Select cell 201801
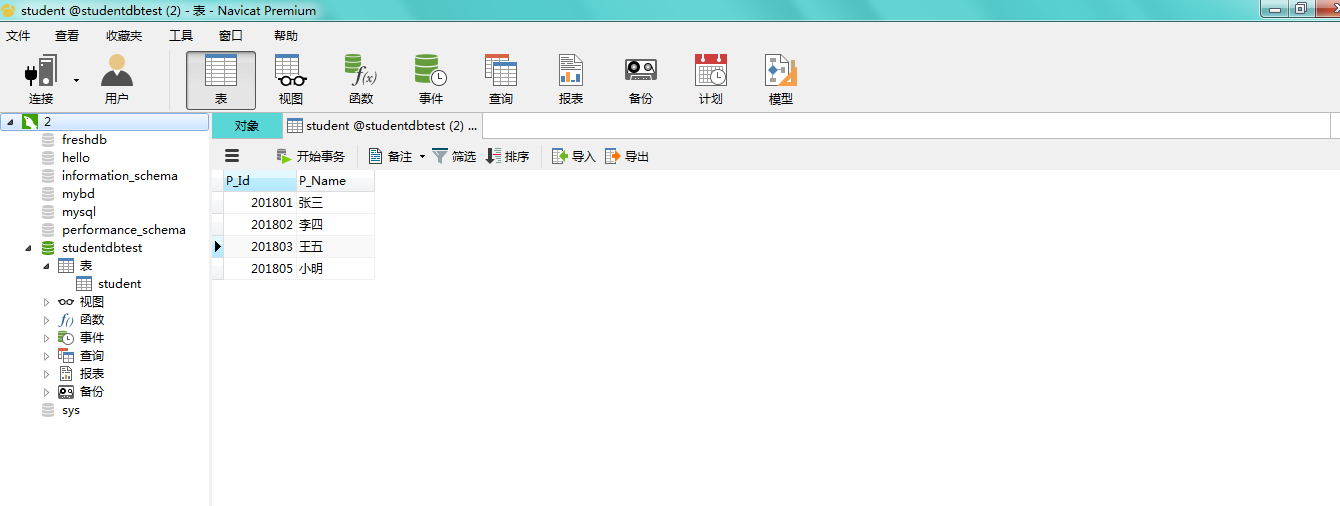 coord(260,202)
